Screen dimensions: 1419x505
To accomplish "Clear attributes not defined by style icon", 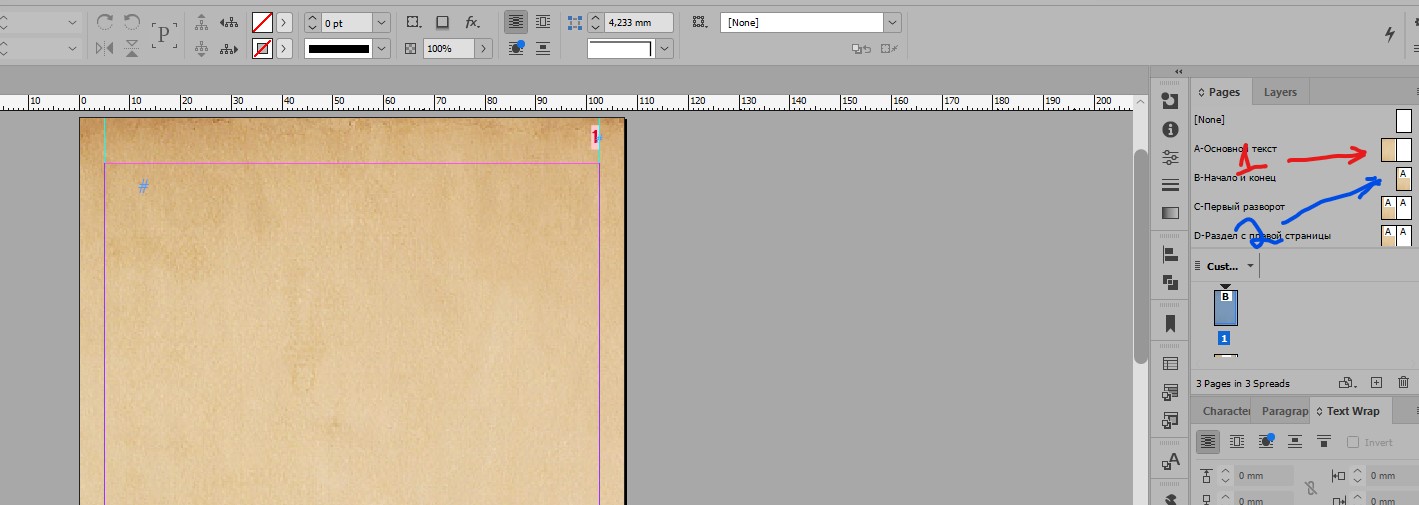I will pyautogui.click(x=888, y=48).
